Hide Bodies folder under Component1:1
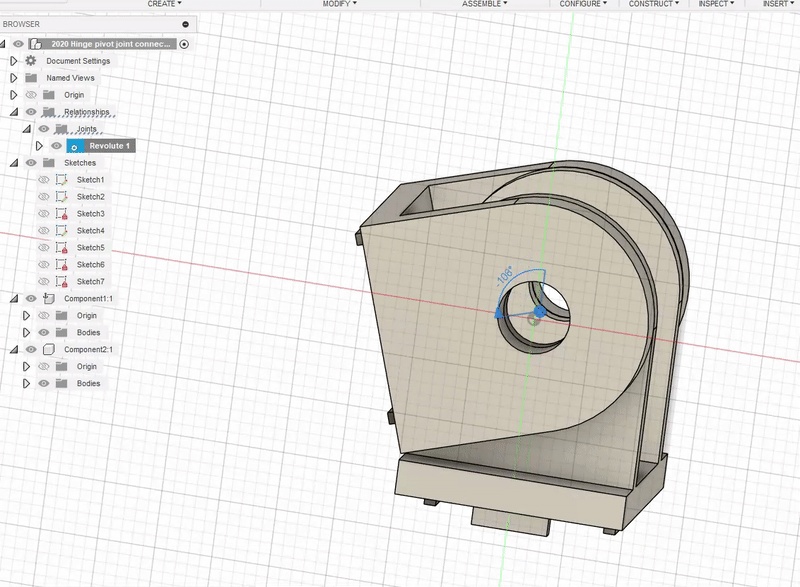 coord(44,333)
